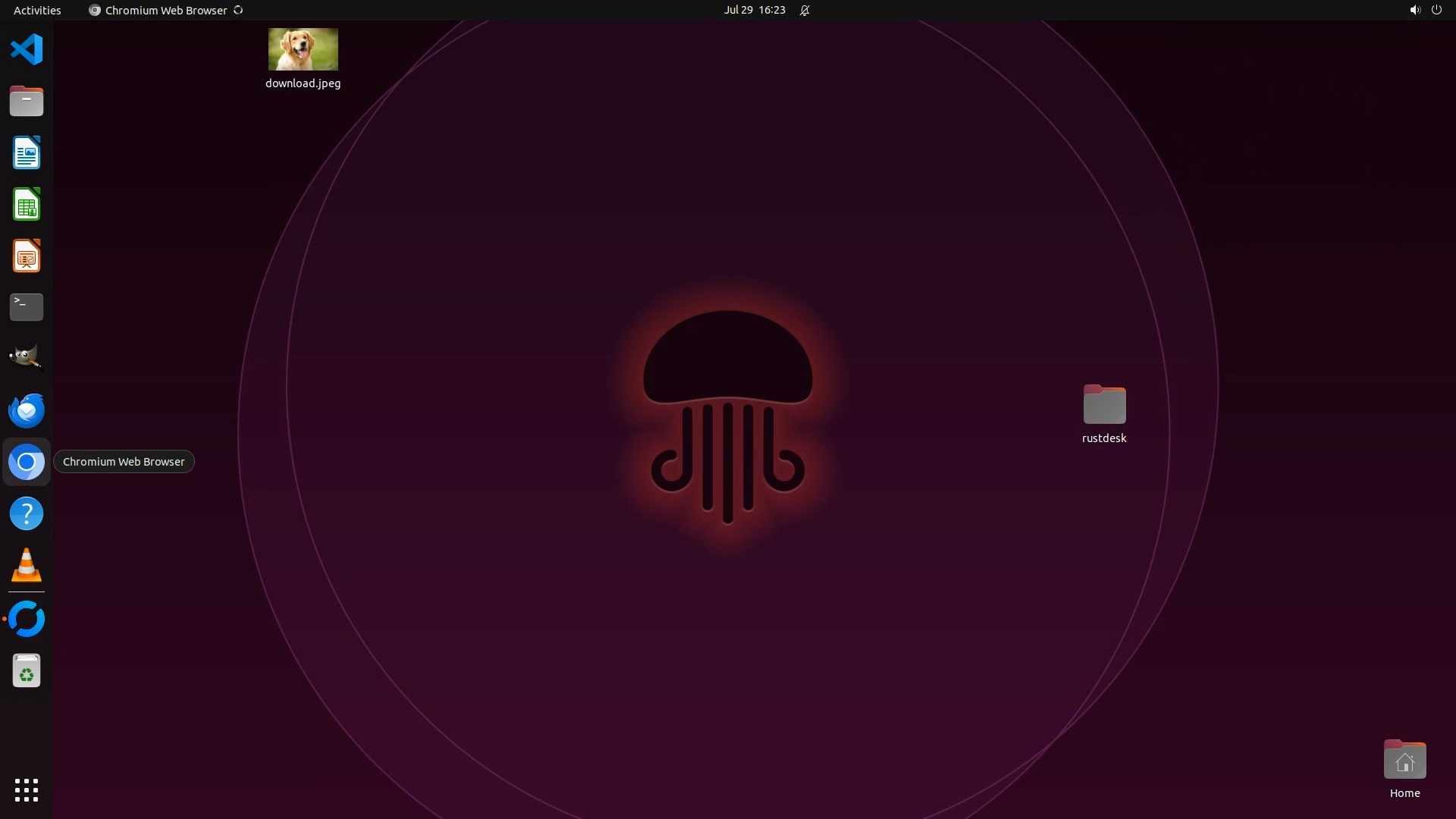Launch VLC media player cone icon

coord(27,566)
